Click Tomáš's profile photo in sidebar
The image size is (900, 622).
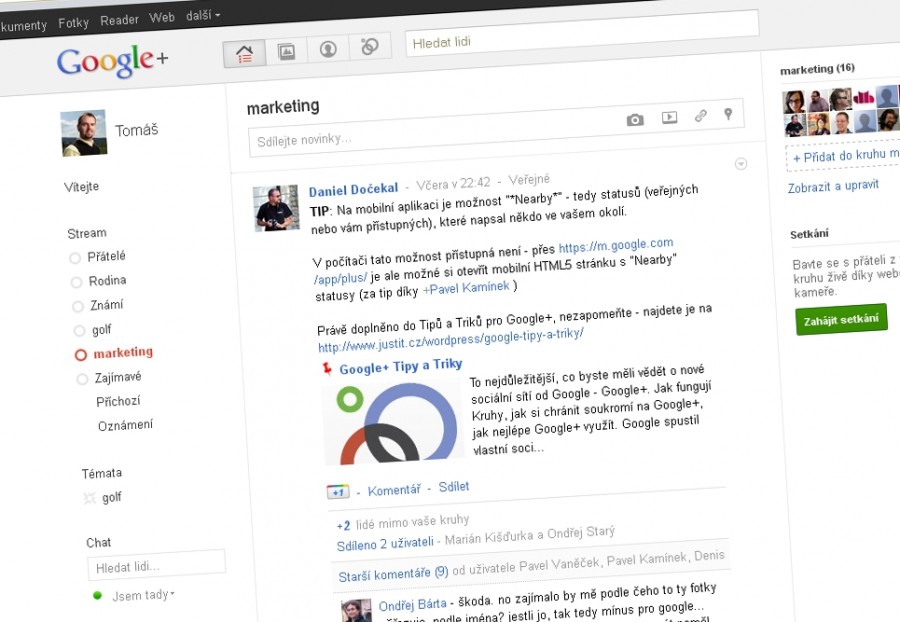point(84,133)
